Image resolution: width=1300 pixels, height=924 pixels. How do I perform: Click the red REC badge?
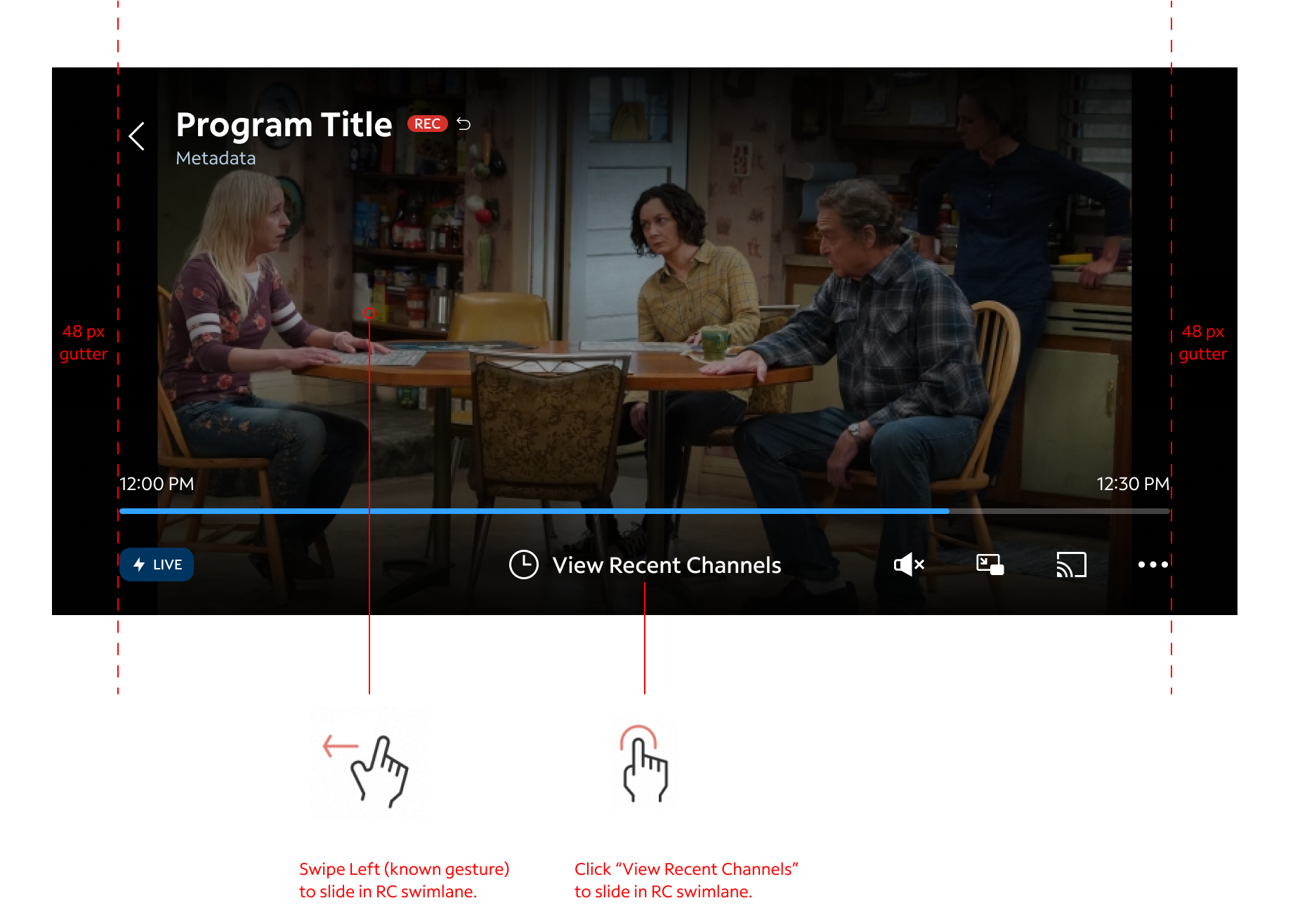tap(427, 124)
